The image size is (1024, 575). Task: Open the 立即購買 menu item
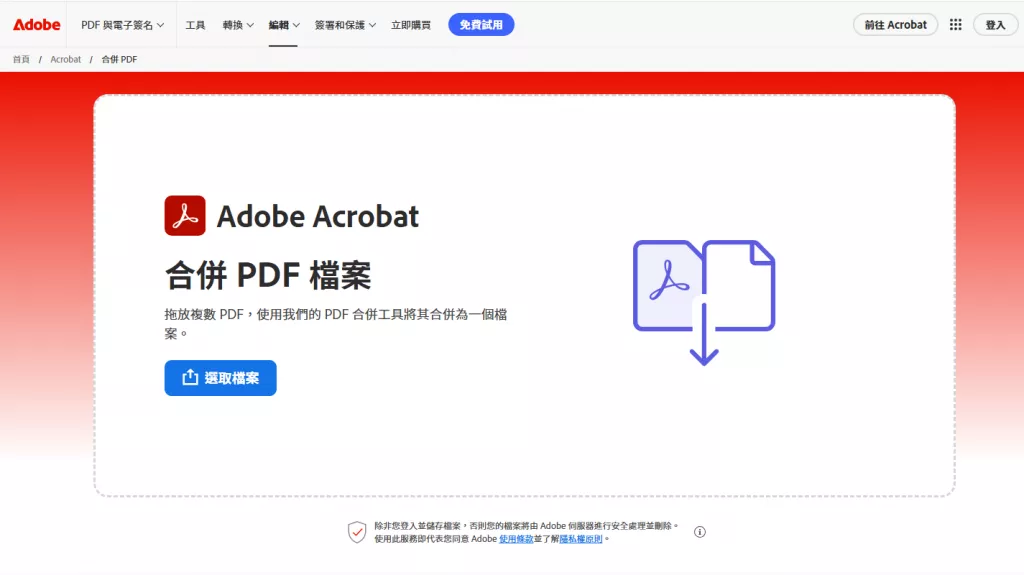pyautogui.click(x=411, y=25)
